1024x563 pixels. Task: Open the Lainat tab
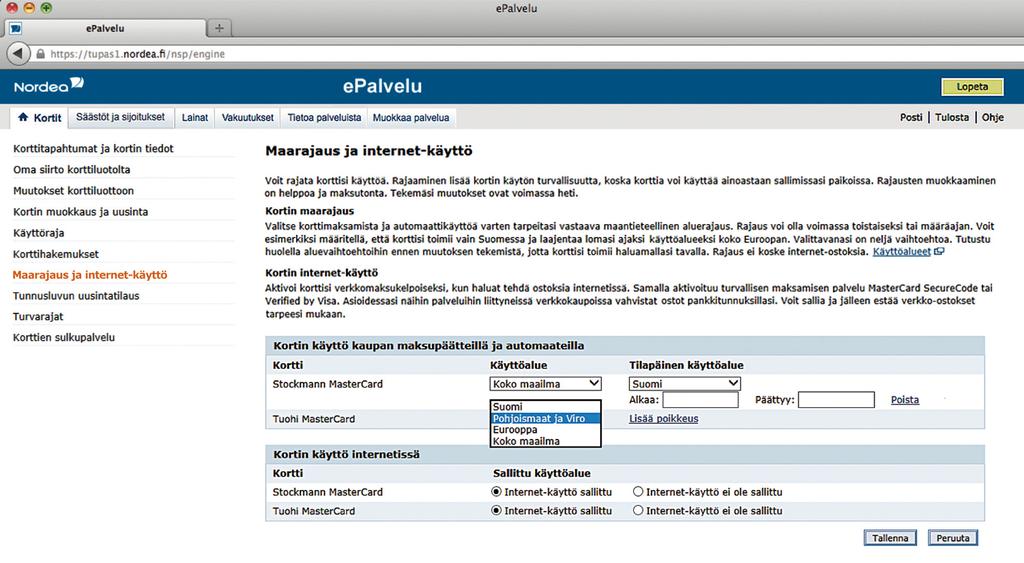[195, 118]
